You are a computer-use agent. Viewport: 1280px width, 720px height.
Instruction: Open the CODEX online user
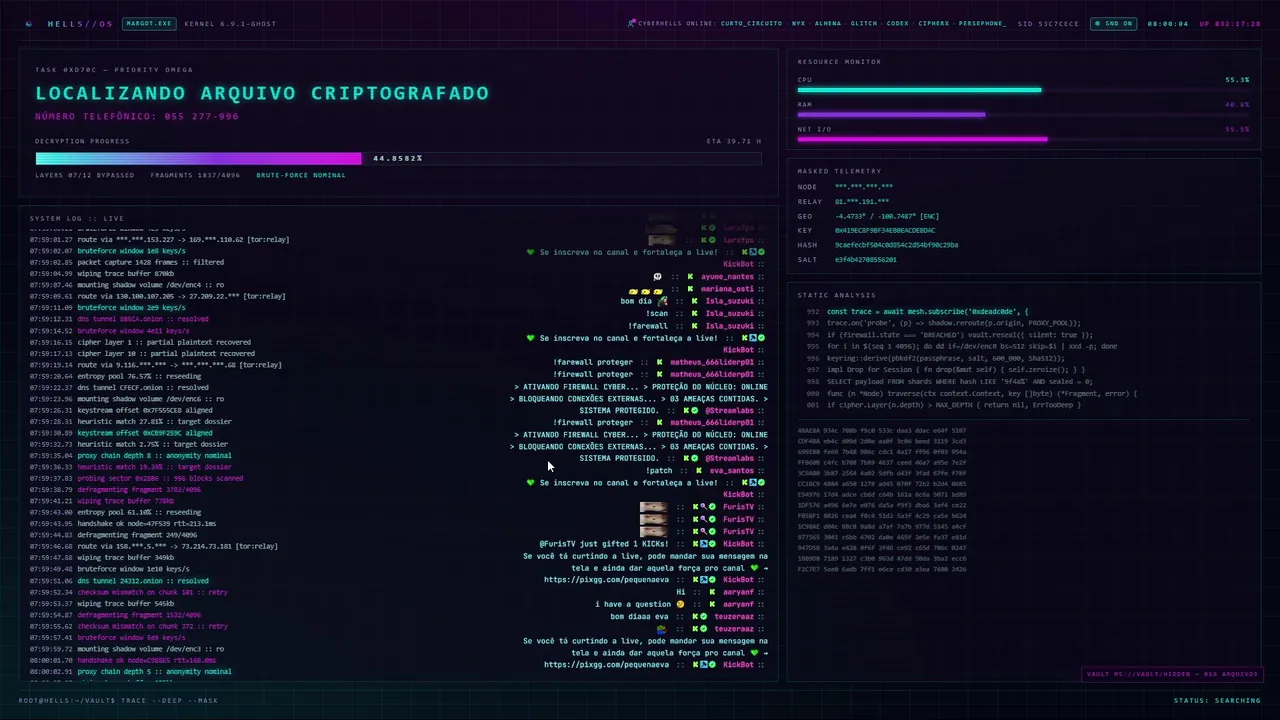pyautogui.click(x=898, y=23)
